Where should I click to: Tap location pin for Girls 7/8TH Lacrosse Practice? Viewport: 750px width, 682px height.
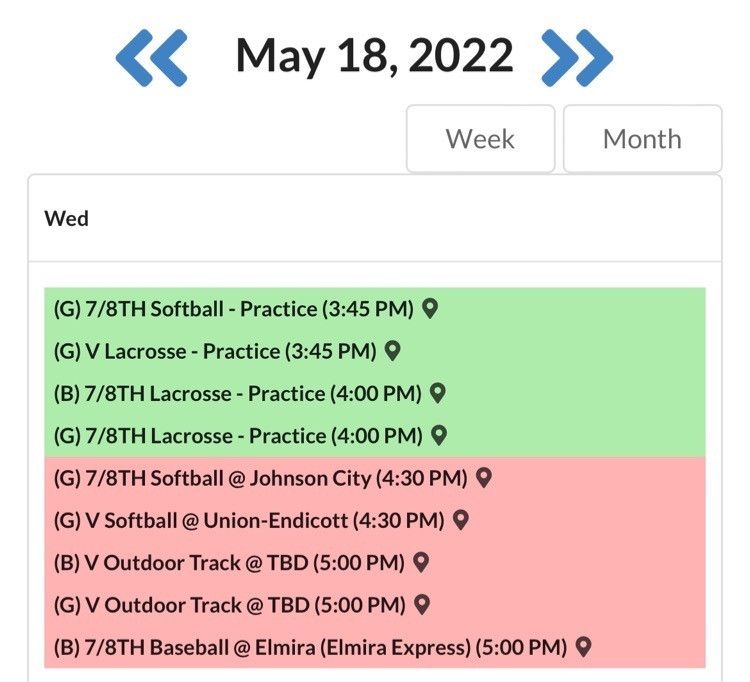pyautogui.click(x=438, y=436)
